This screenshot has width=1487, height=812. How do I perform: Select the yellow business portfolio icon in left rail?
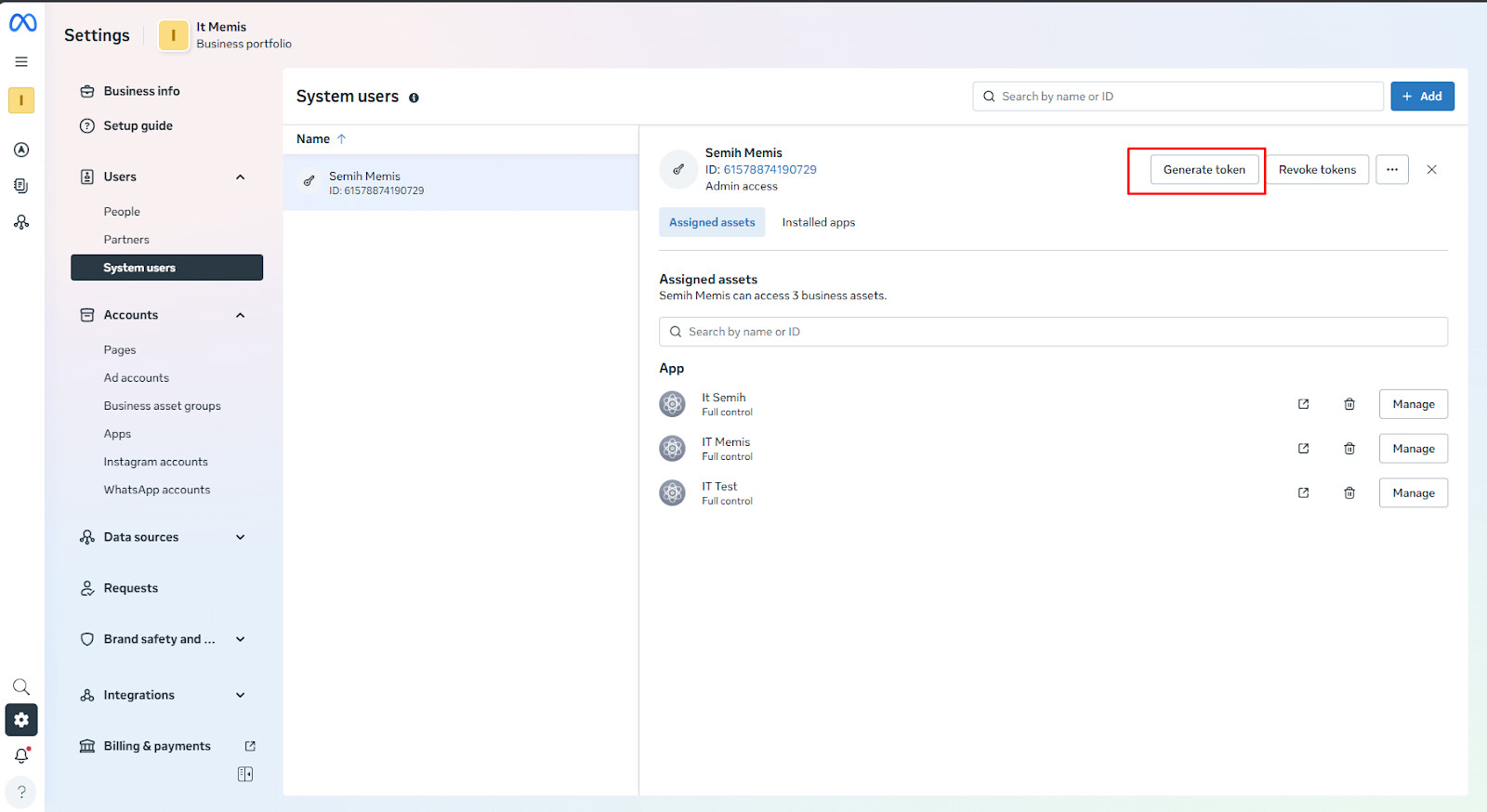tap(21, 100)
